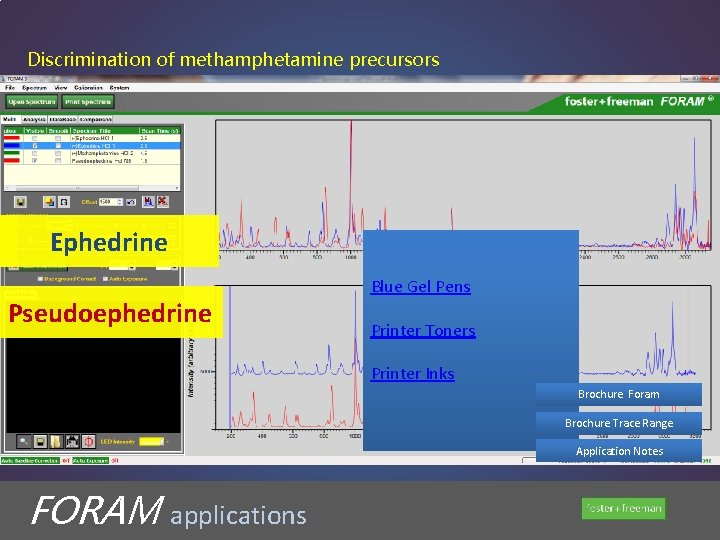Click the Offset spinner arrows
720x540 pixels.
pyautogui.click(x=120, y=202)
